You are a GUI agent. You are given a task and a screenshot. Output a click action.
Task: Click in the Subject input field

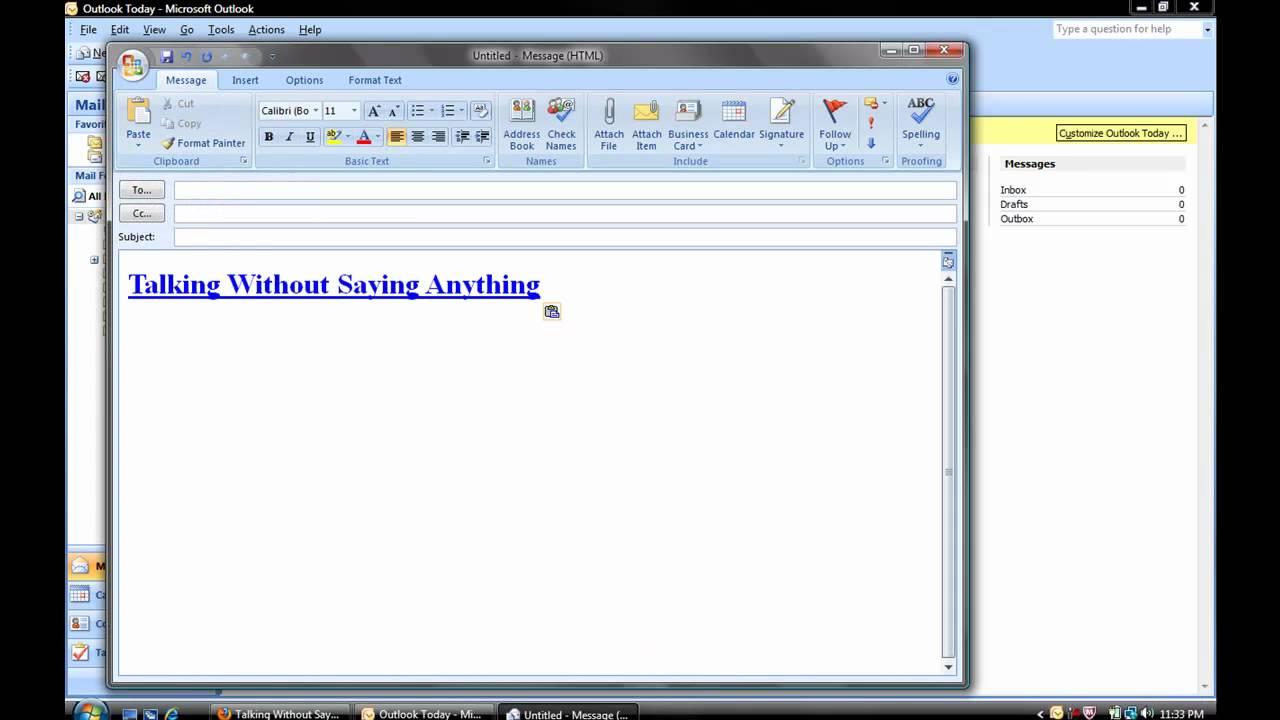pos(565,237)
